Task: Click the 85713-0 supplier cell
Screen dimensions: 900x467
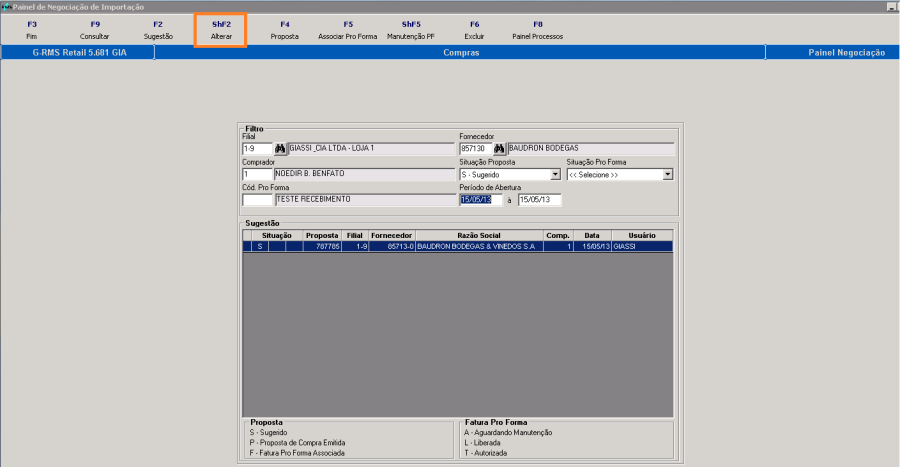Action: click(392, 246)
